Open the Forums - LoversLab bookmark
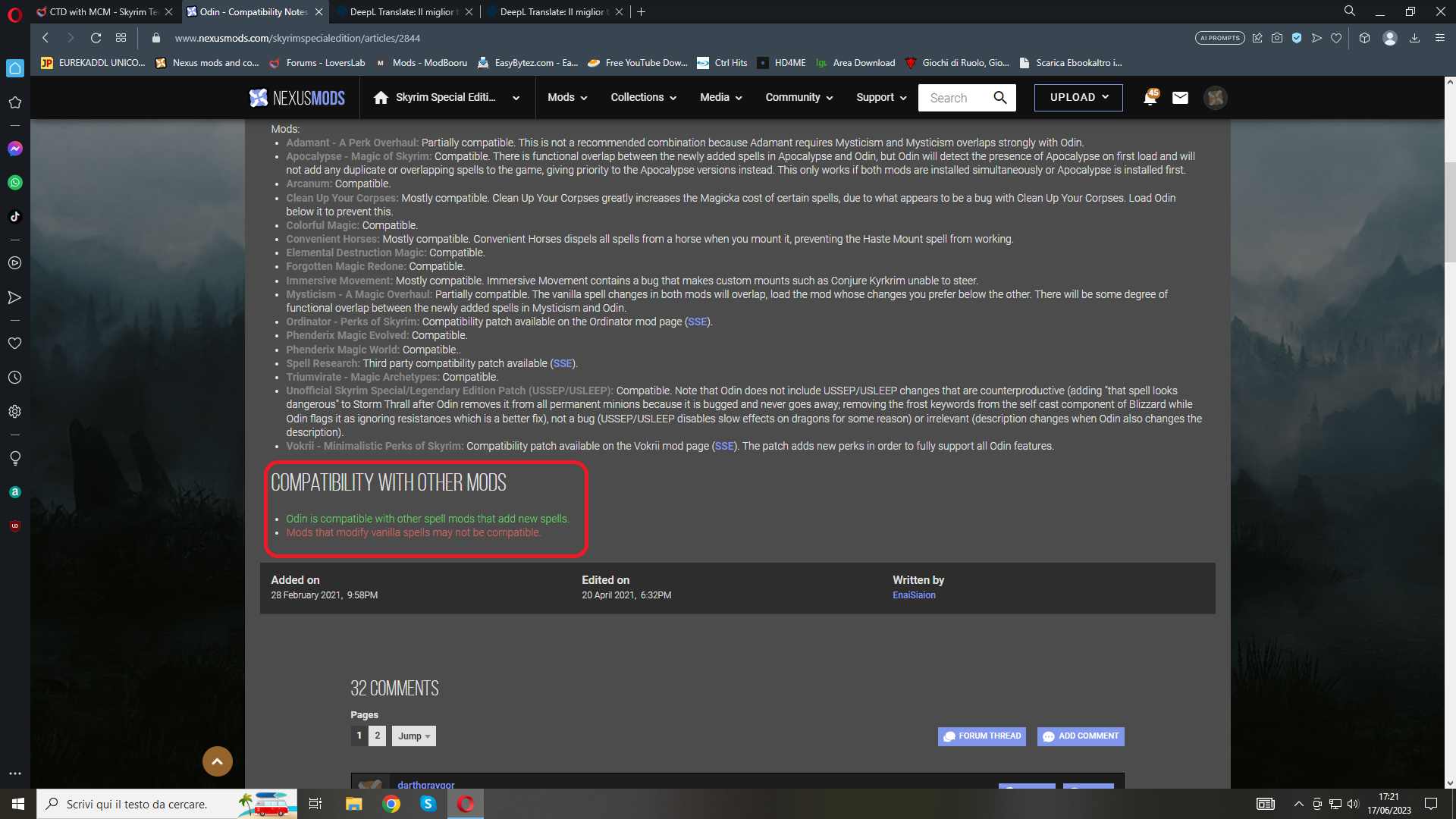Image resolution: width=1456 pixels, height=819 pixels. (x=317, y=63)
